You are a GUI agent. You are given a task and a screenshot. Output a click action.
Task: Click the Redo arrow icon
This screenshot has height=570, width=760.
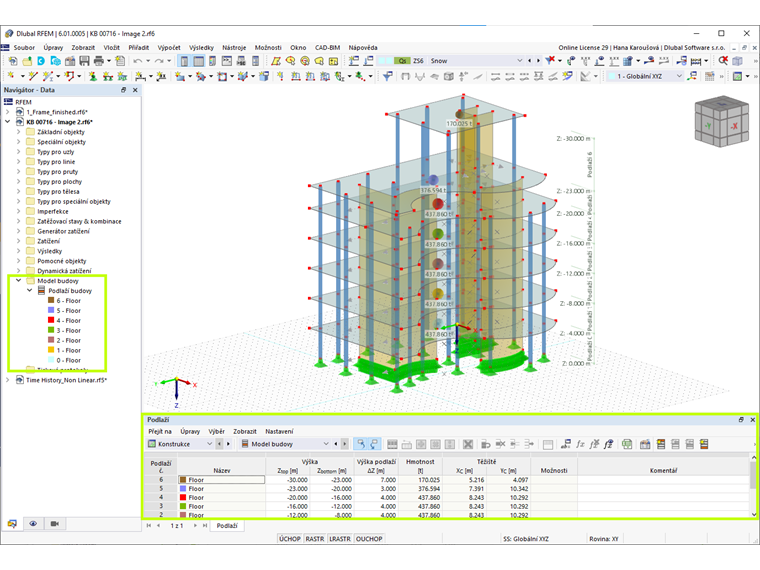point(158,61)
